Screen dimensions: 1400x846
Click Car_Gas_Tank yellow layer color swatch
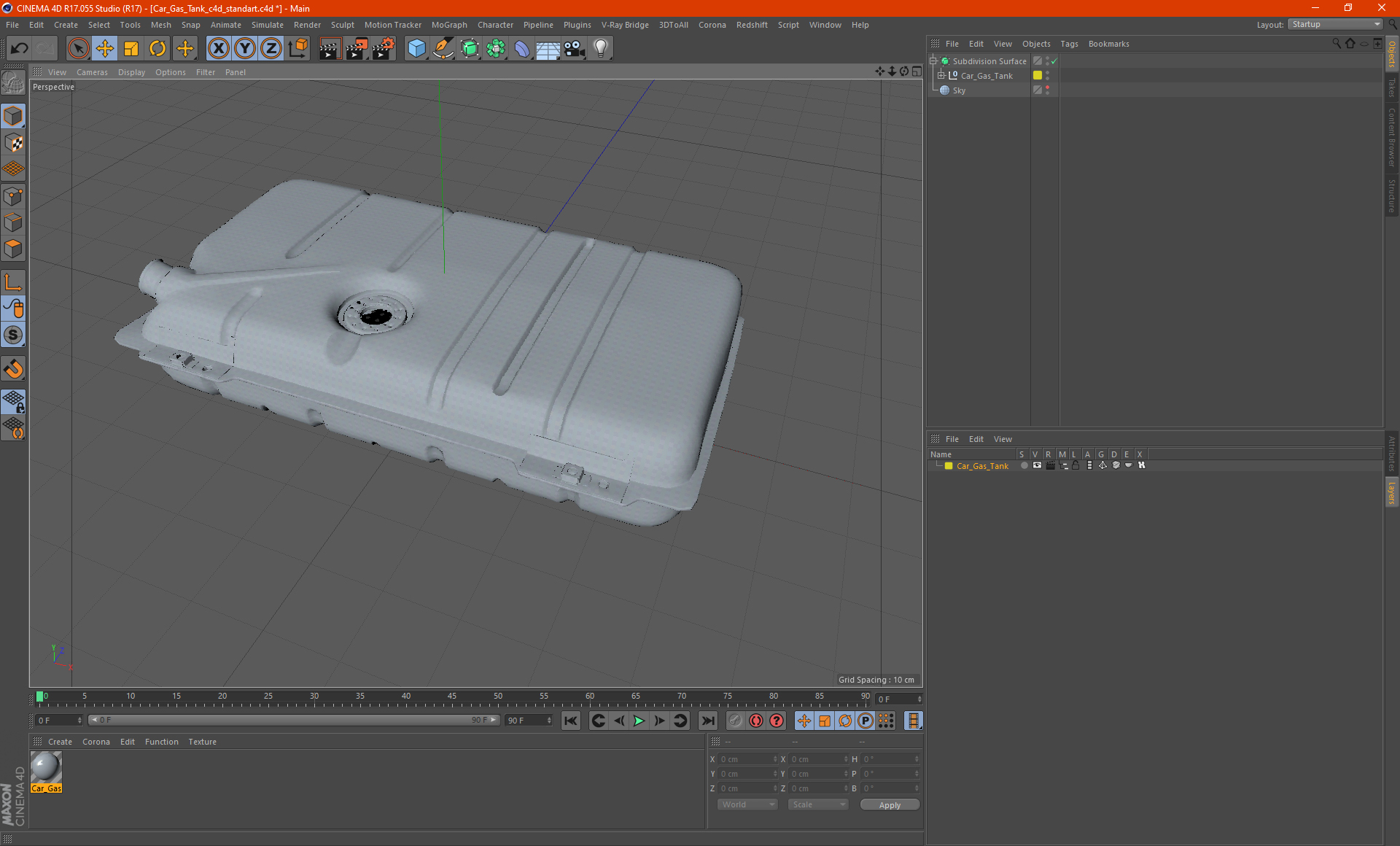(949, 466)
